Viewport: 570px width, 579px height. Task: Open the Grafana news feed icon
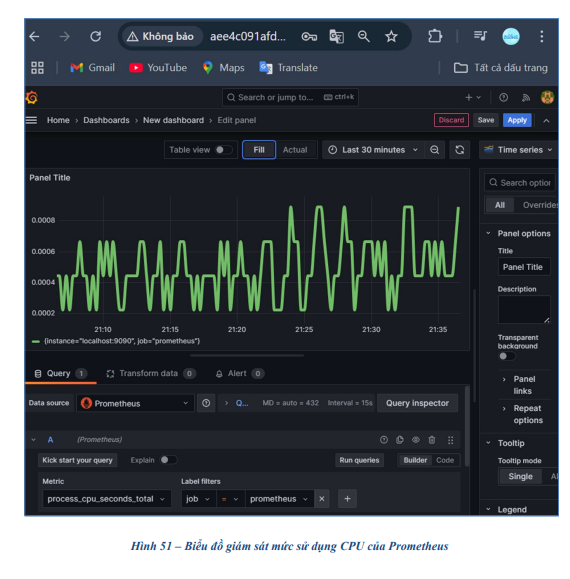click(x=526, y=97)
